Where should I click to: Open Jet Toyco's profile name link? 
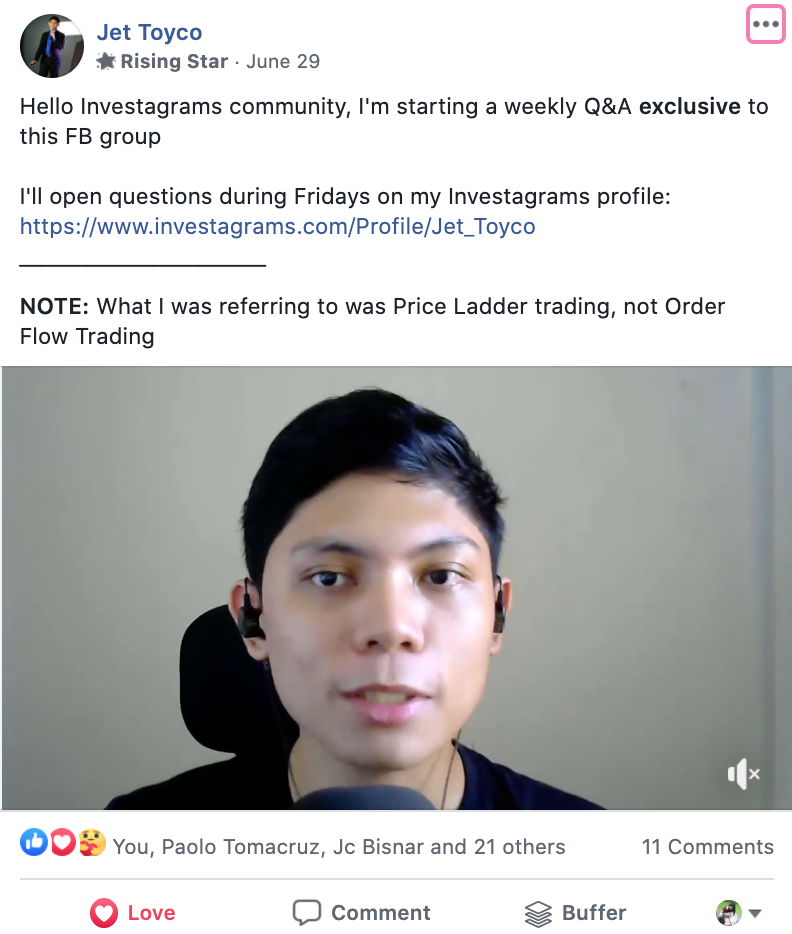(149, 32)
